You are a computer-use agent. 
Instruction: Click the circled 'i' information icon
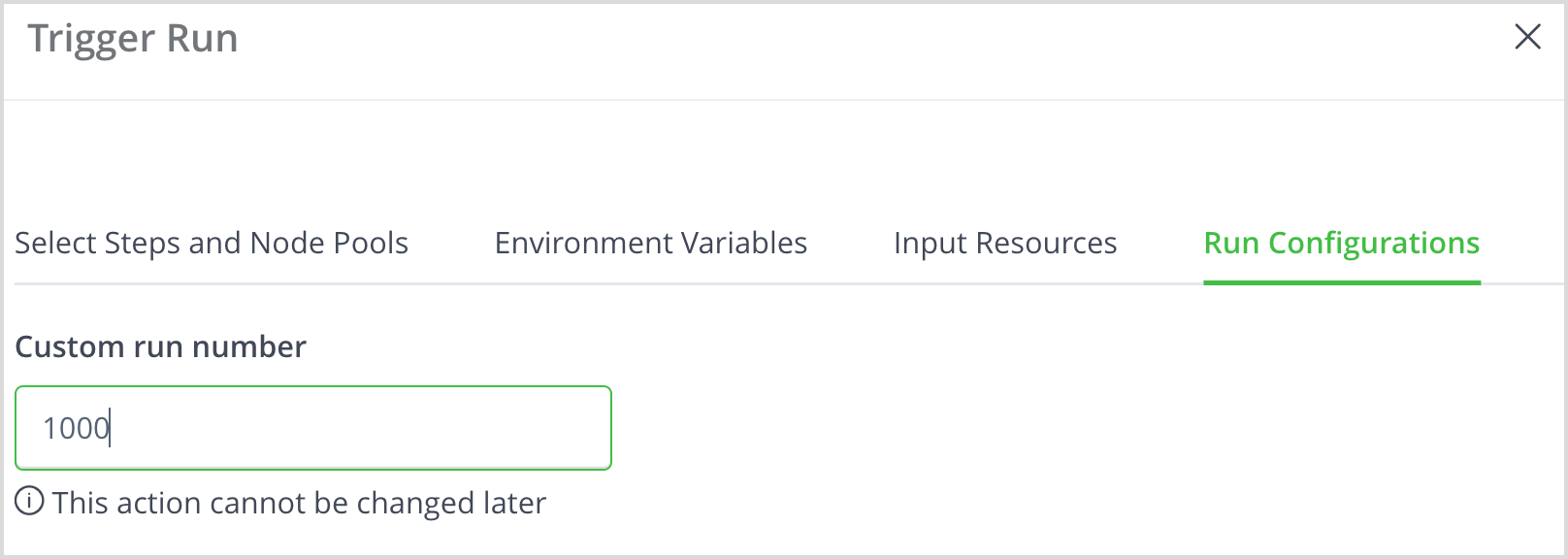pyautogui.click(x=30, y=502)
